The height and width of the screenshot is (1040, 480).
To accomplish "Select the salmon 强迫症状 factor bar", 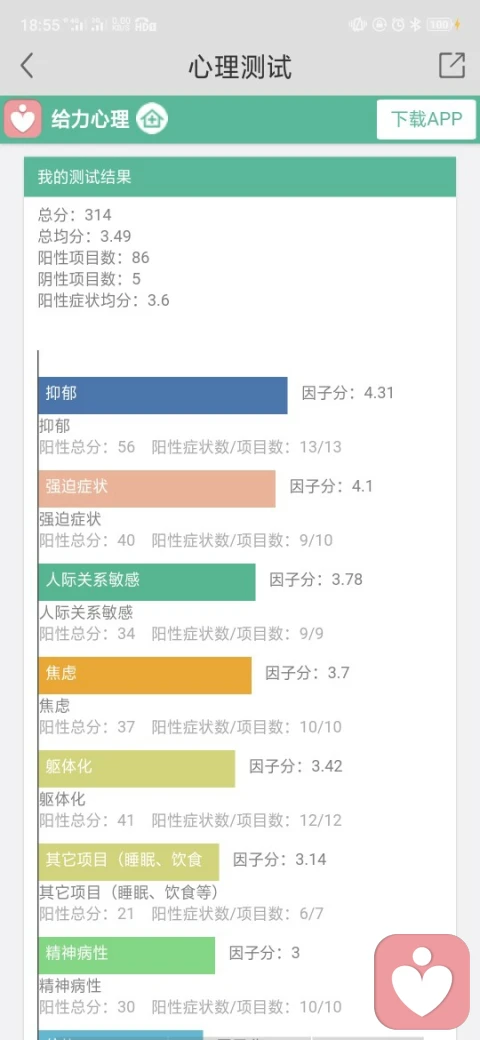I will click(157, 489).
